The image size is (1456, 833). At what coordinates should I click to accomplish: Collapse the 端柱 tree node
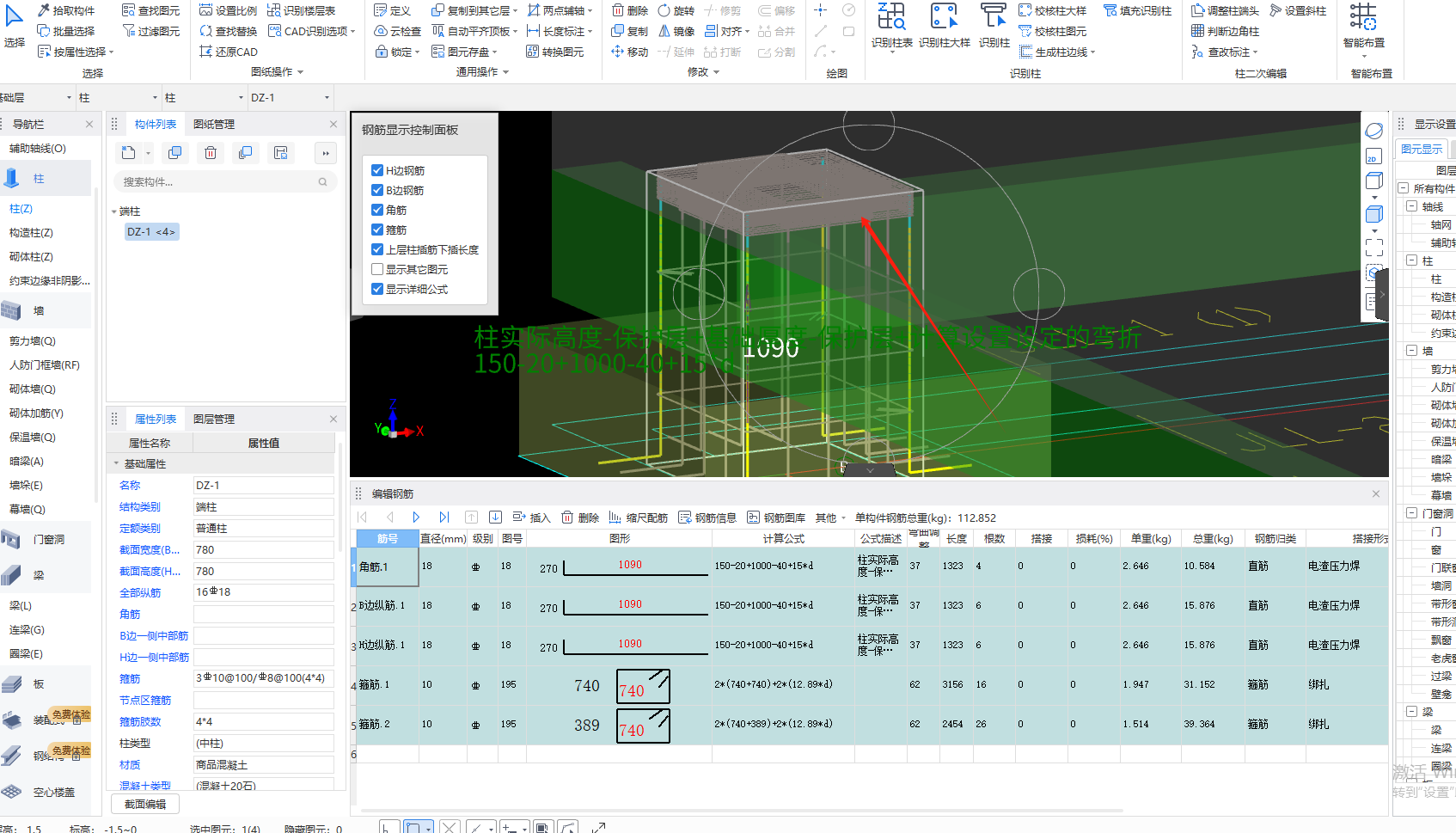coord(114,211)
